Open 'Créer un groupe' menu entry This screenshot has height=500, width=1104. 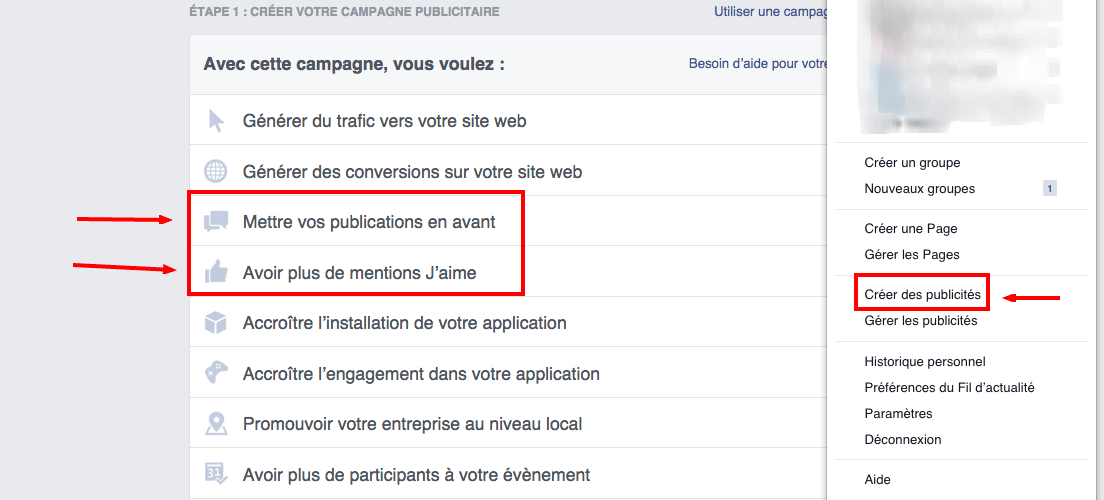pos(912,163)
